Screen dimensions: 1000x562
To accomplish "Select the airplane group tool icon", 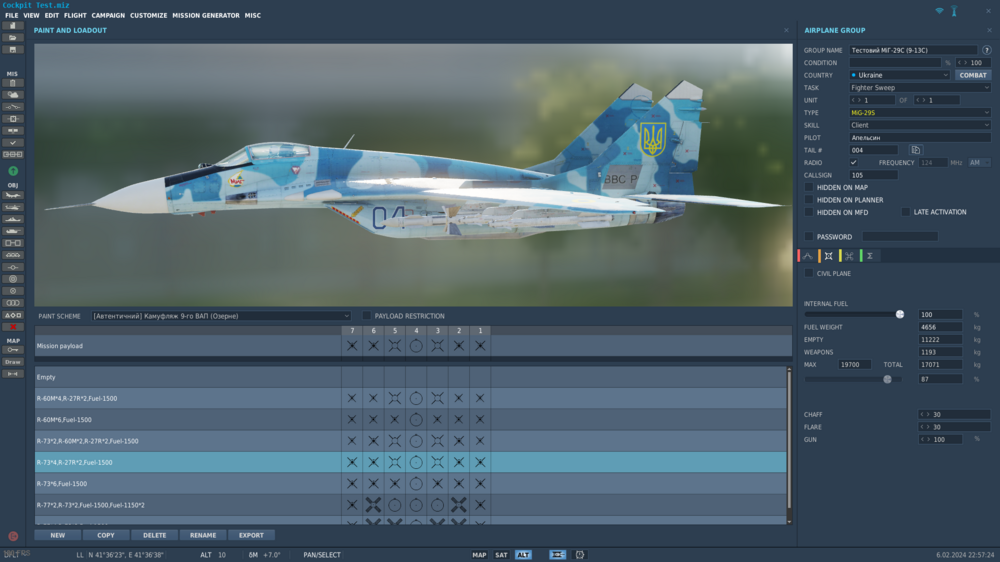I will coord(13,195).
